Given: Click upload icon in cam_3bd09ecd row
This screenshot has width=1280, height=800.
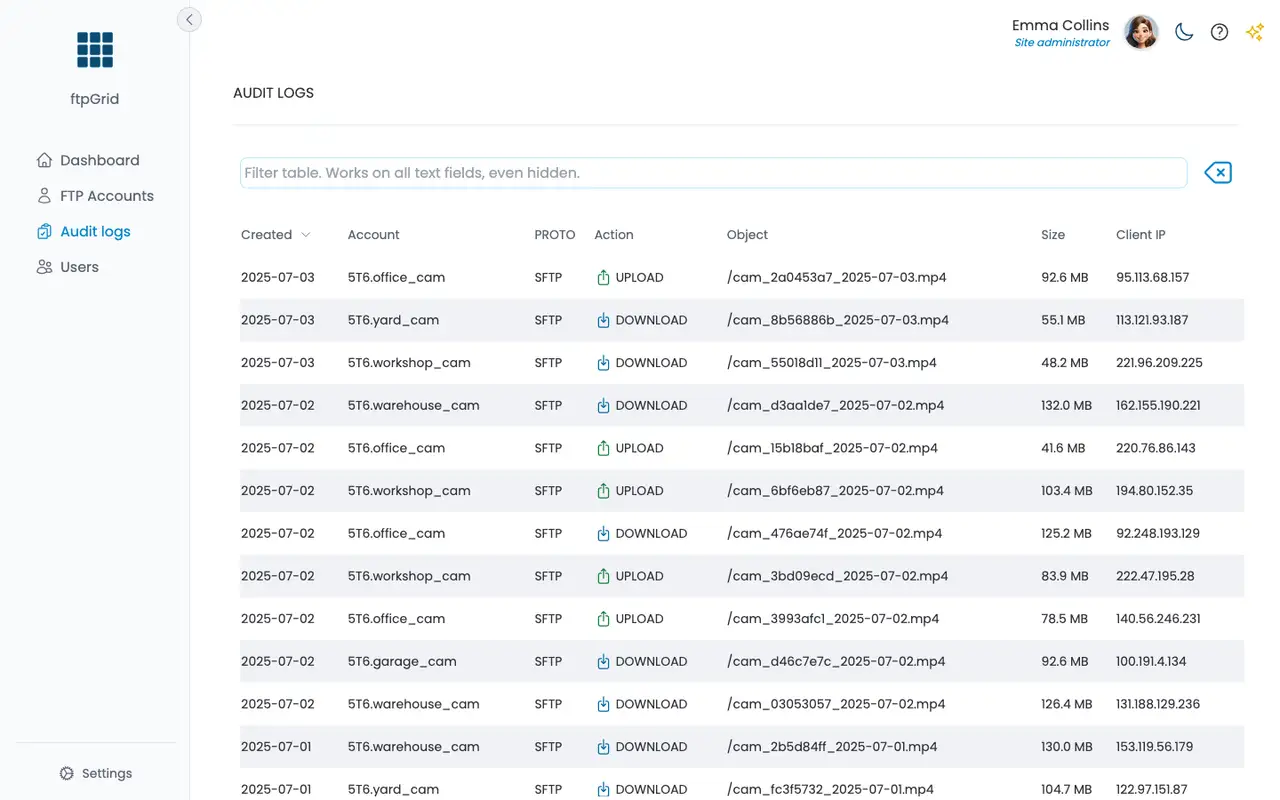Looking at the screenshot, I should click(603, 576).
